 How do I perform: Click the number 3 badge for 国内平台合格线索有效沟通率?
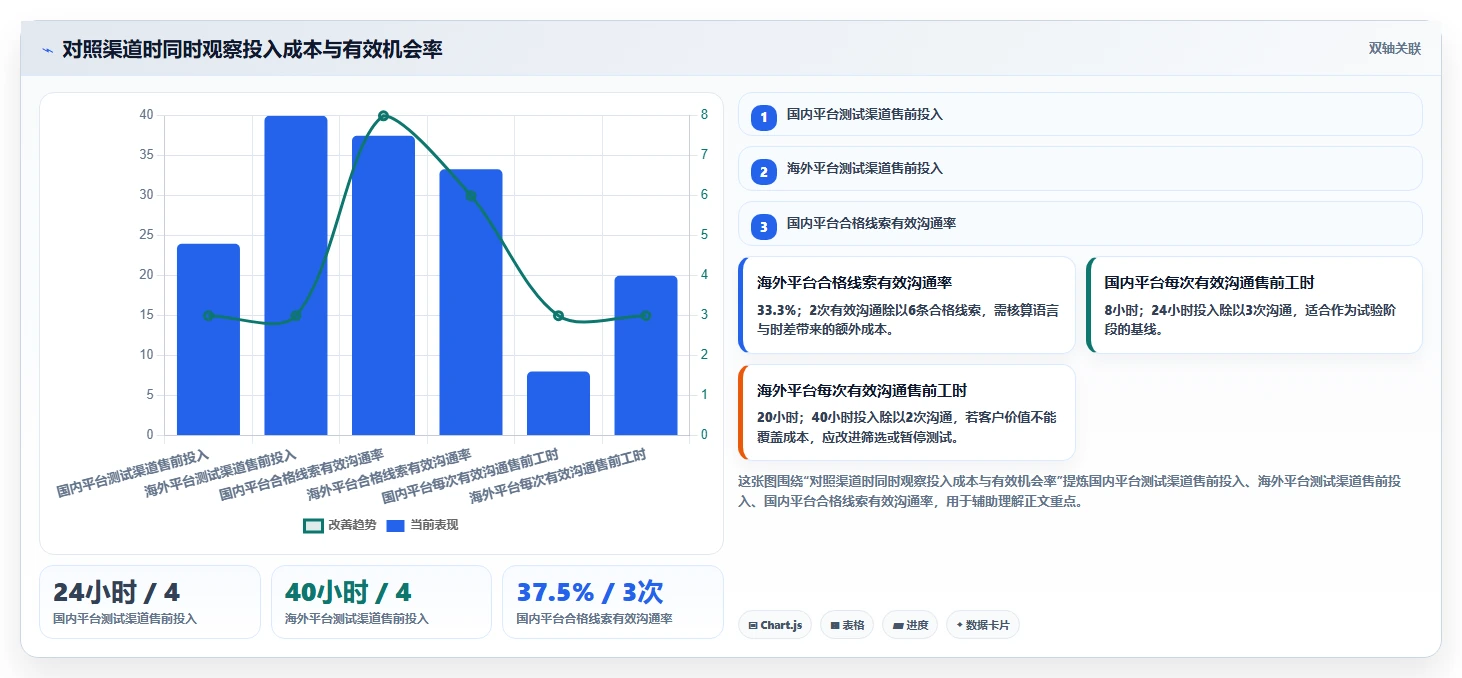click(764, 227)
